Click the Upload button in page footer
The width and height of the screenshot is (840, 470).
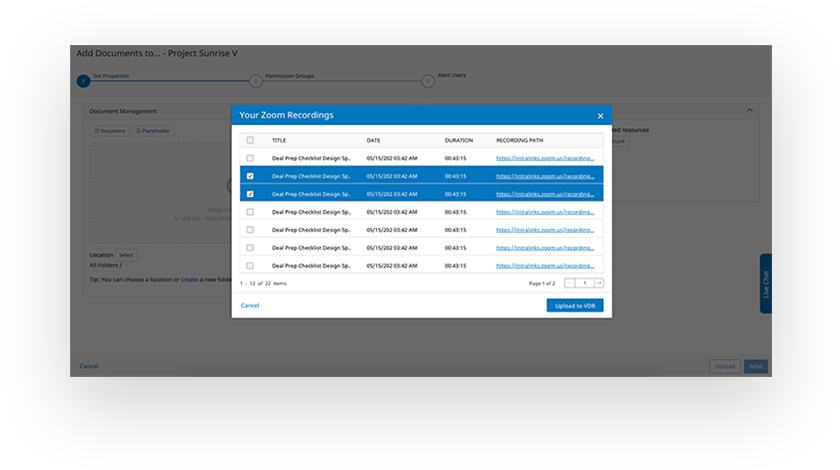pos(725,367)
